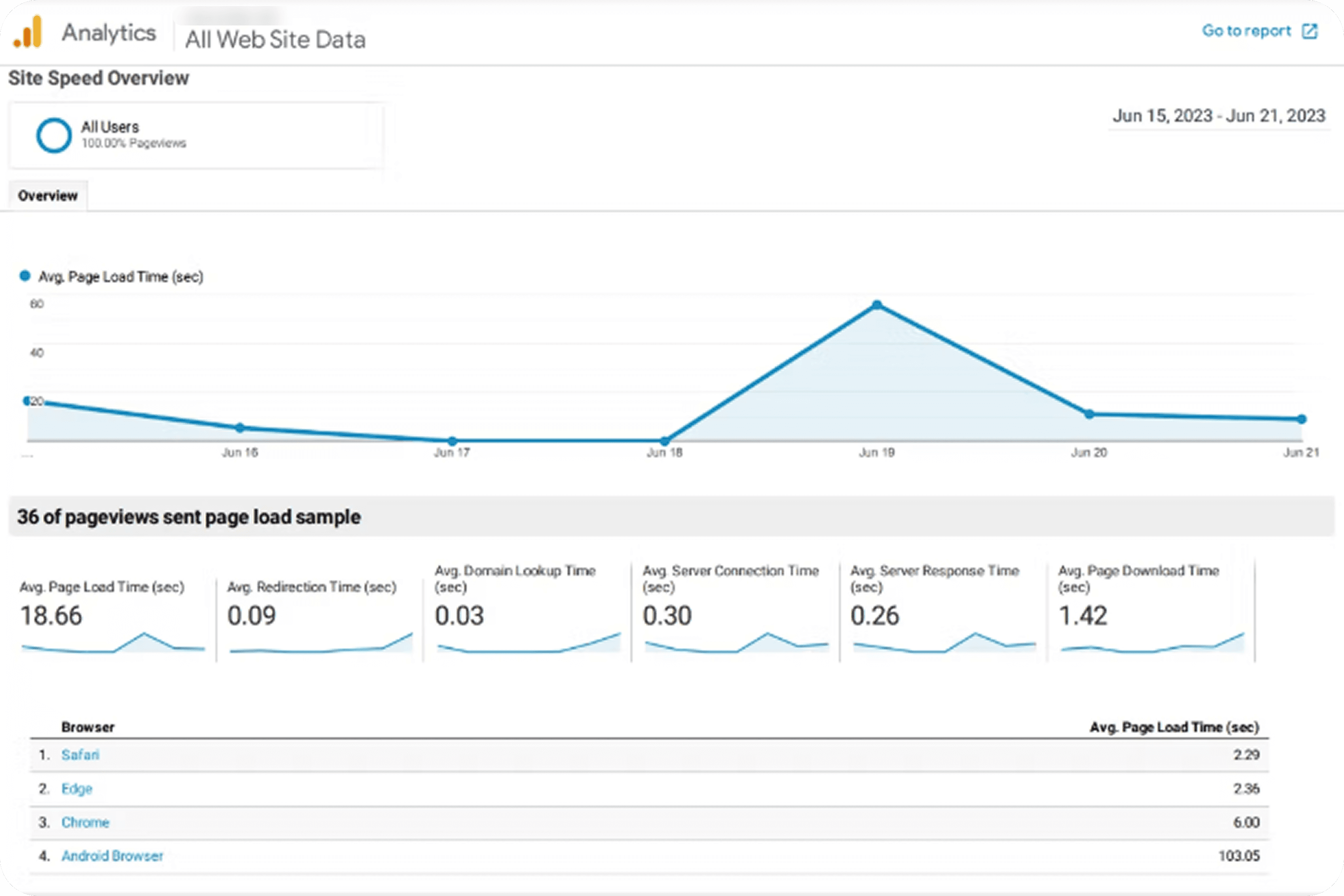Click the Jun 19 peak data point

[877, 305]
